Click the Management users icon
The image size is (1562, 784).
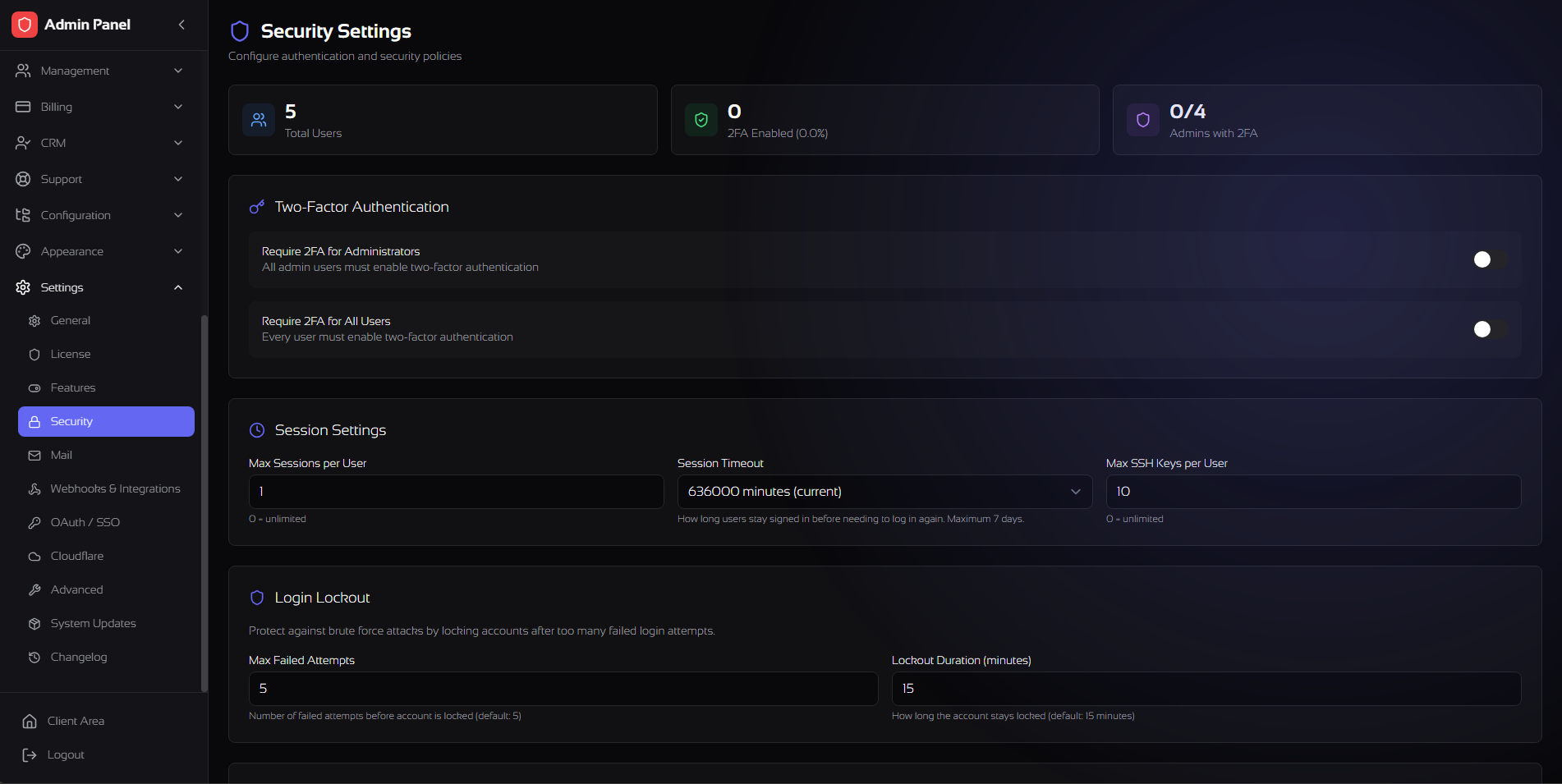pos(23,71)
